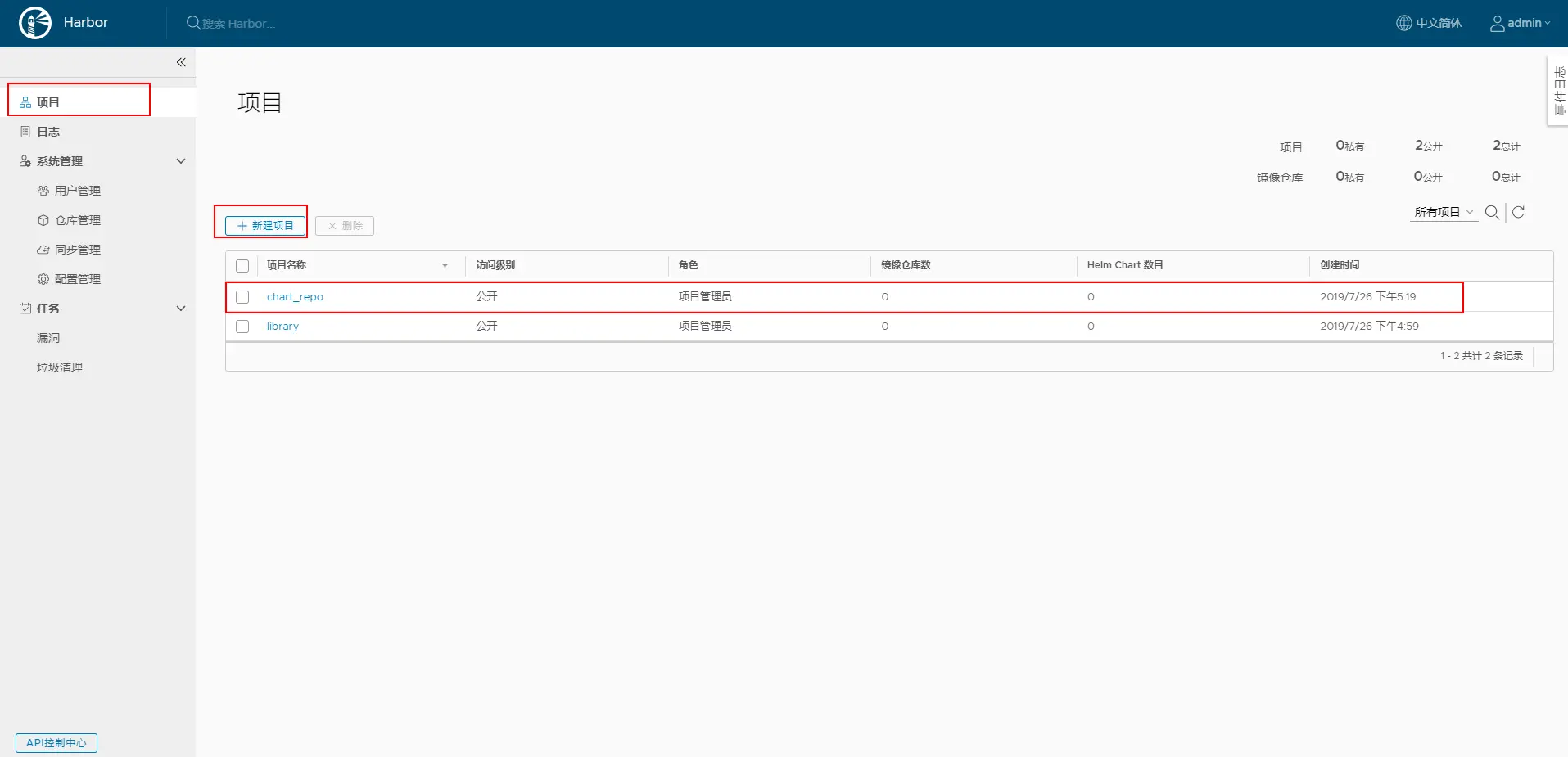1568x757 pixels.
Task: Click the globe language icon
Action: click(x=1403, y=23)
